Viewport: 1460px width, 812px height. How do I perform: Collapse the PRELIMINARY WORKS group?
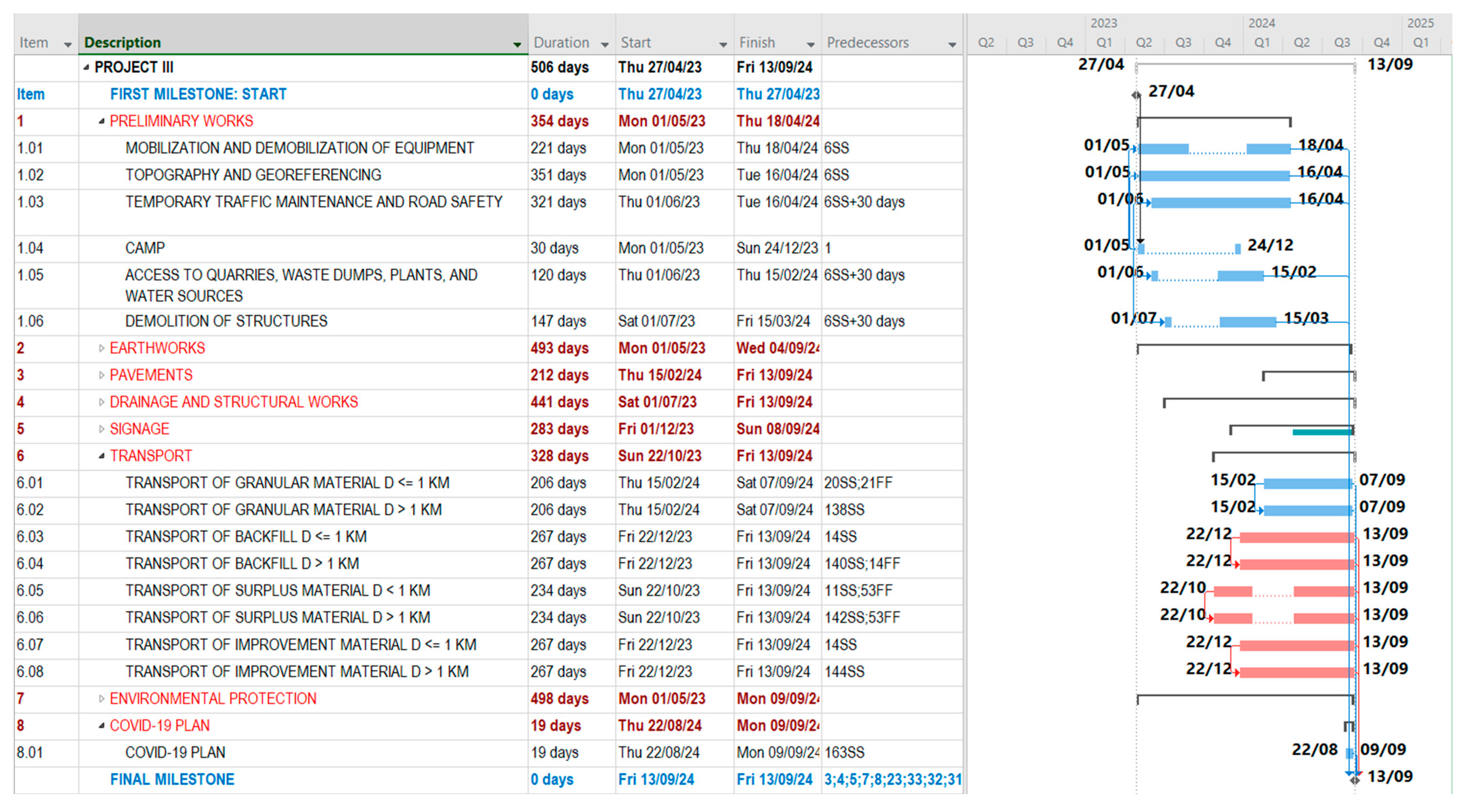point(102,121)
